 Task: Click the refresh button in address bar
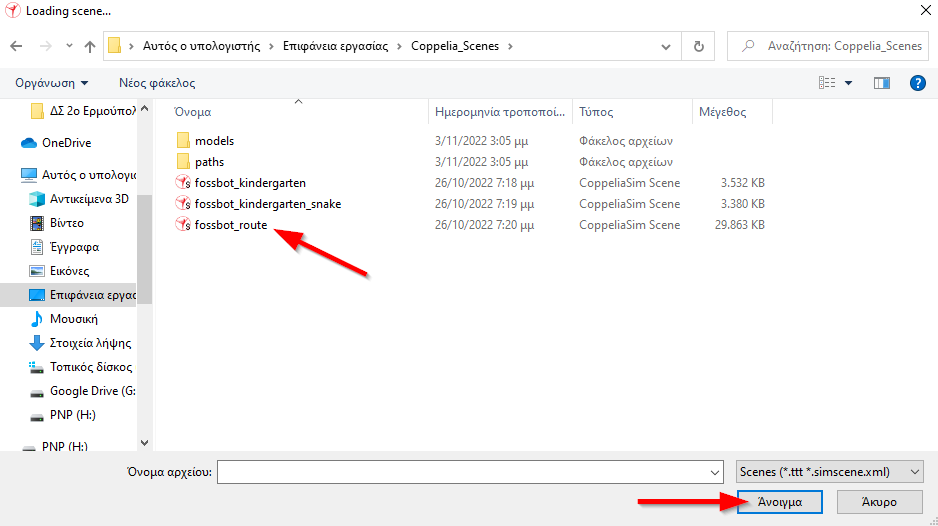tap(698, 46)
